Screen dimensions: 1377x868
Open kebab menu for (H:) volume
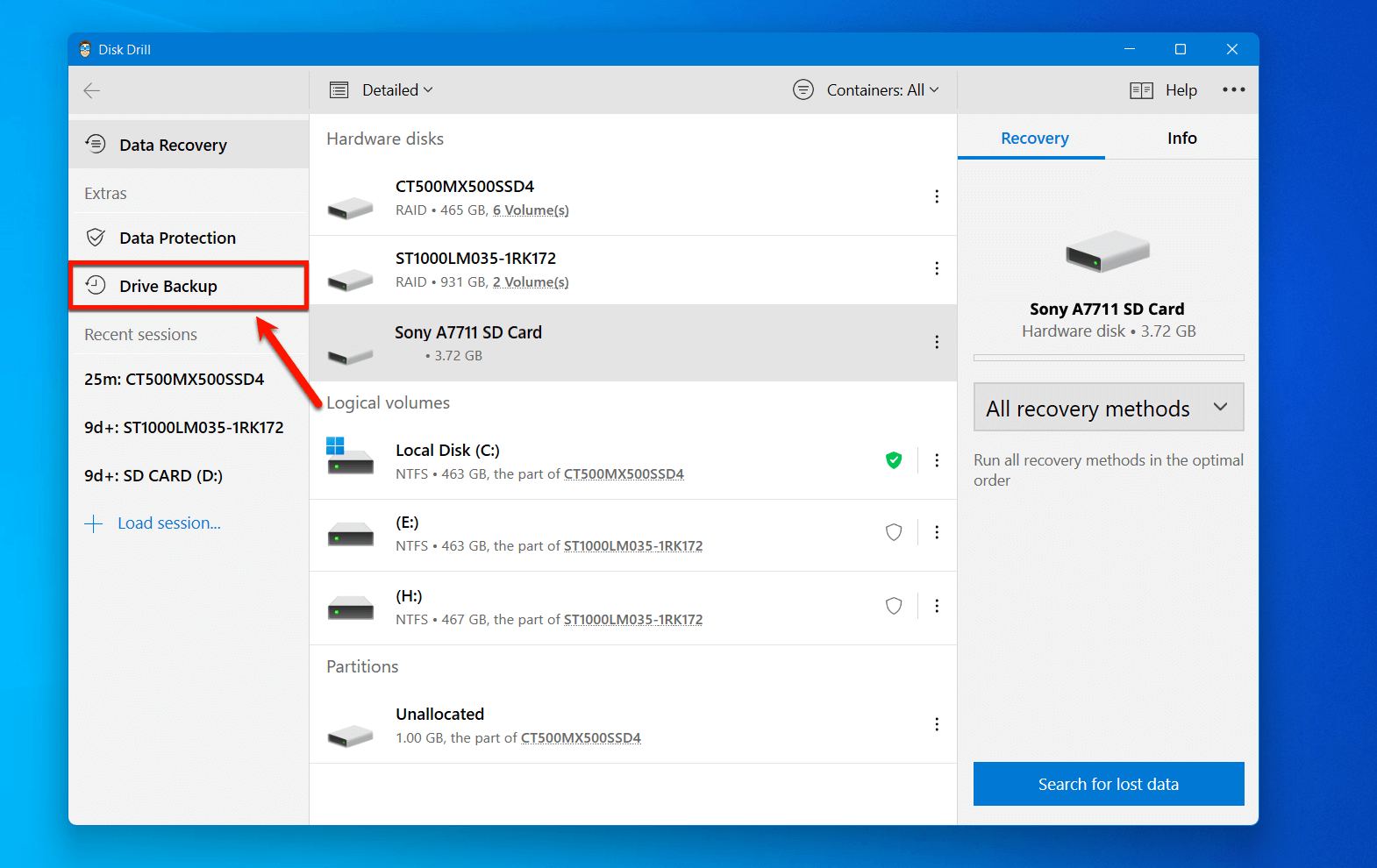point(937,606)
